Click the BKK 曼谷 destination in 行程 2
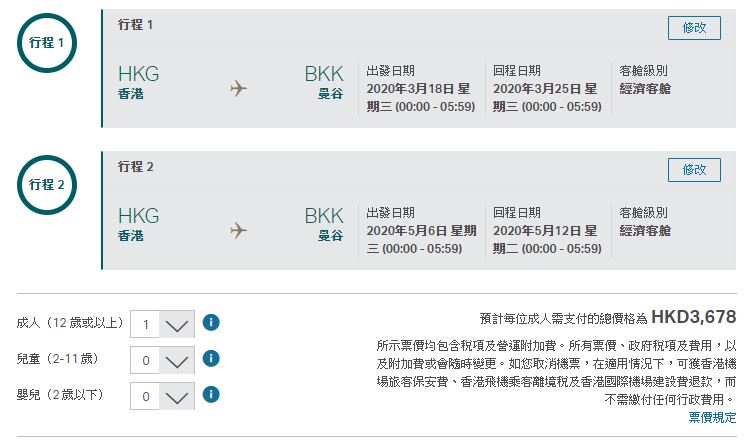This screenshot has width=755, height=445. tap(324, 224)
